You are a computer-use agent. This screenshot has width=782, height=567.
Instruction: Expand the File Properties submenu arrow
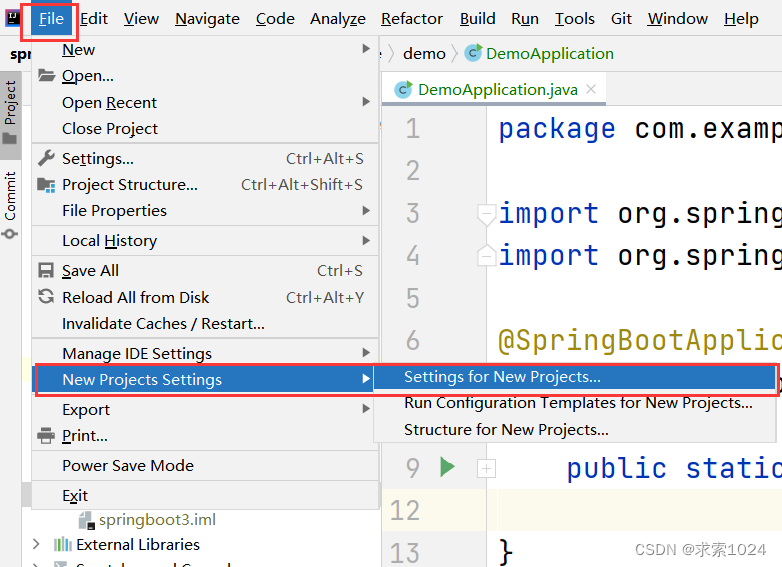(x=366, y=210)
